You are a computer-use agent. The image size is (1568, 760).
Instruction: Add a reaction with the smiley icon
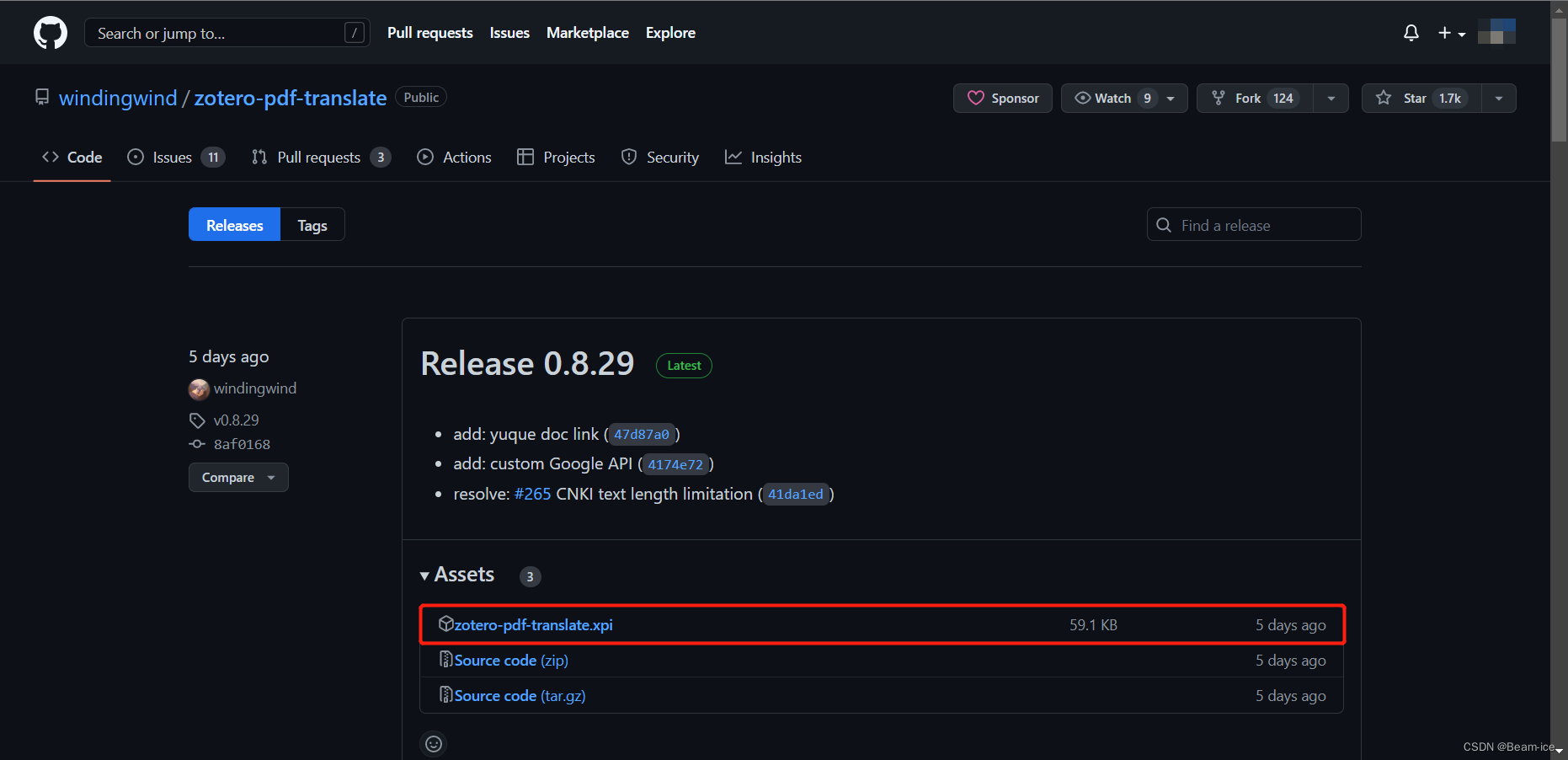coord(434,744)
